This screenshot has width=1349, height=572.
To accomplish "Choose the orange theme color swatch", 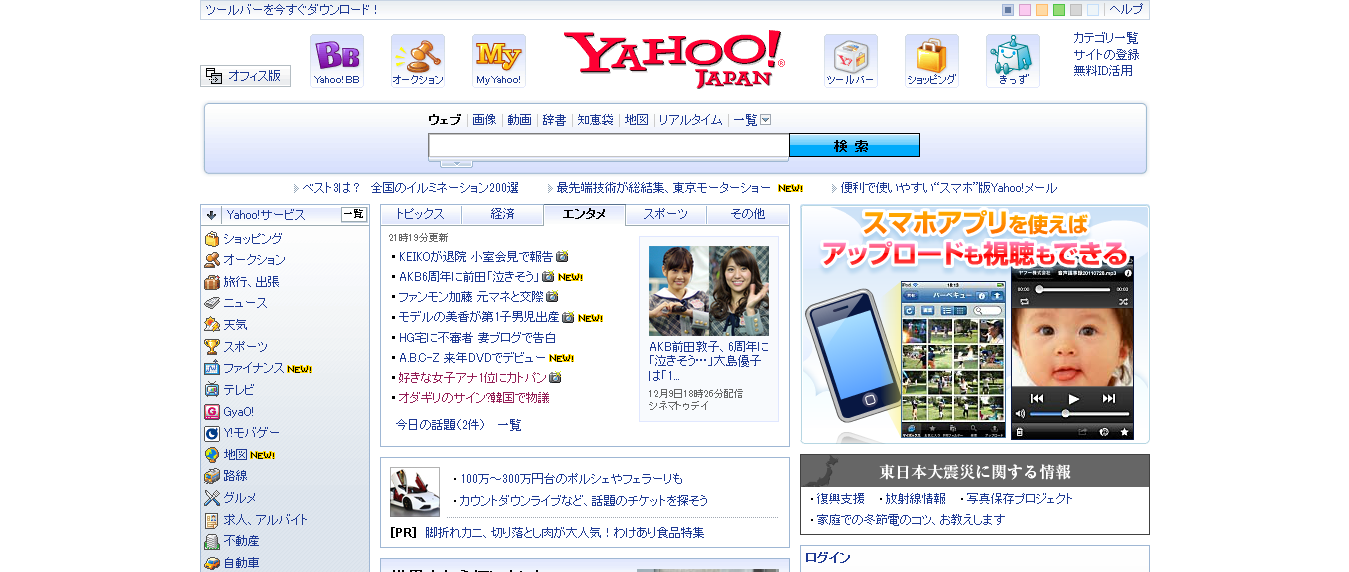I will pyautogui.click(x=1042, y=10).
